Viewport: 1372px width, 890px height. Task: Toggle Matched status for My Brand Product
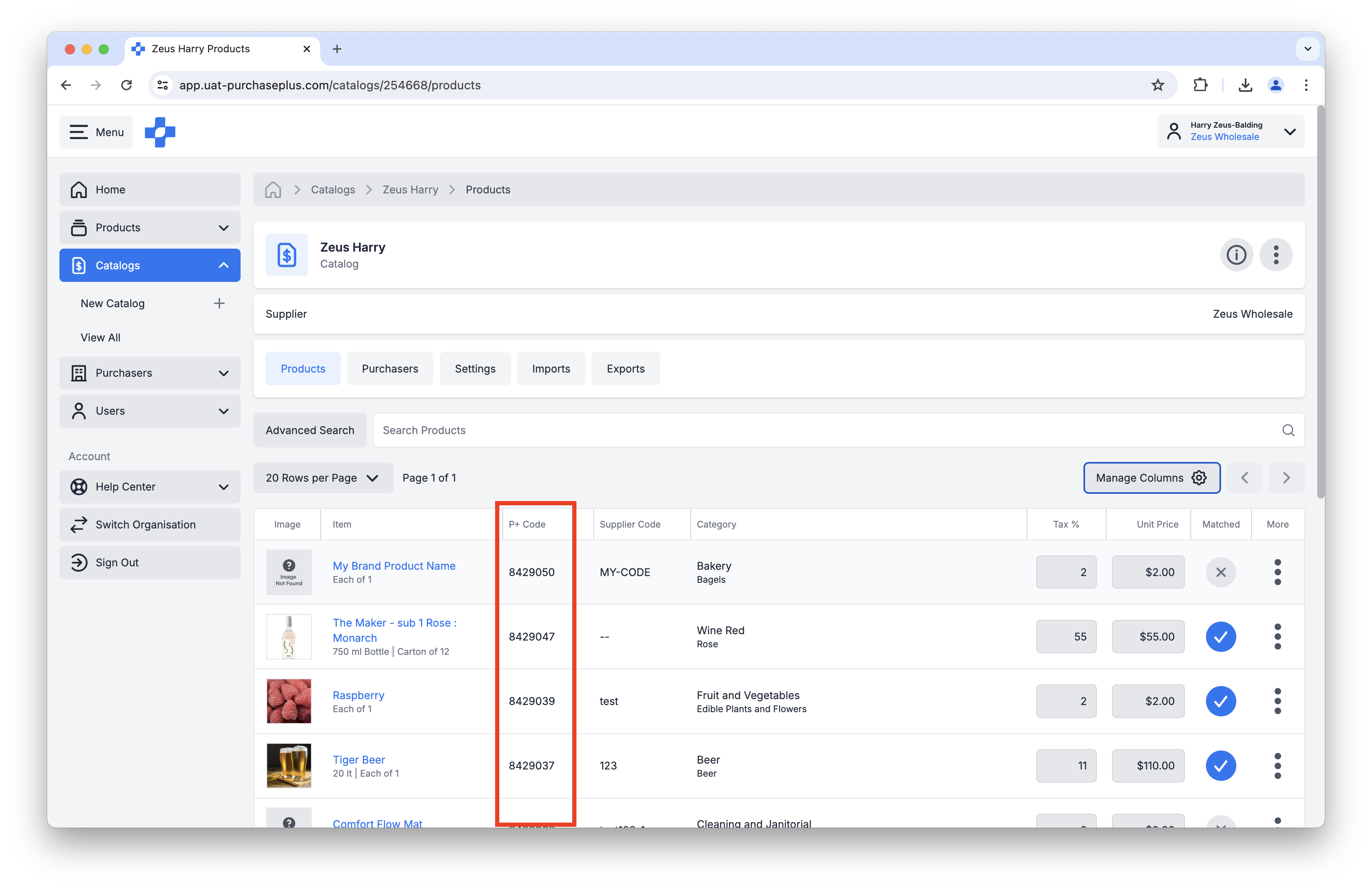[x=1220, y=572]
